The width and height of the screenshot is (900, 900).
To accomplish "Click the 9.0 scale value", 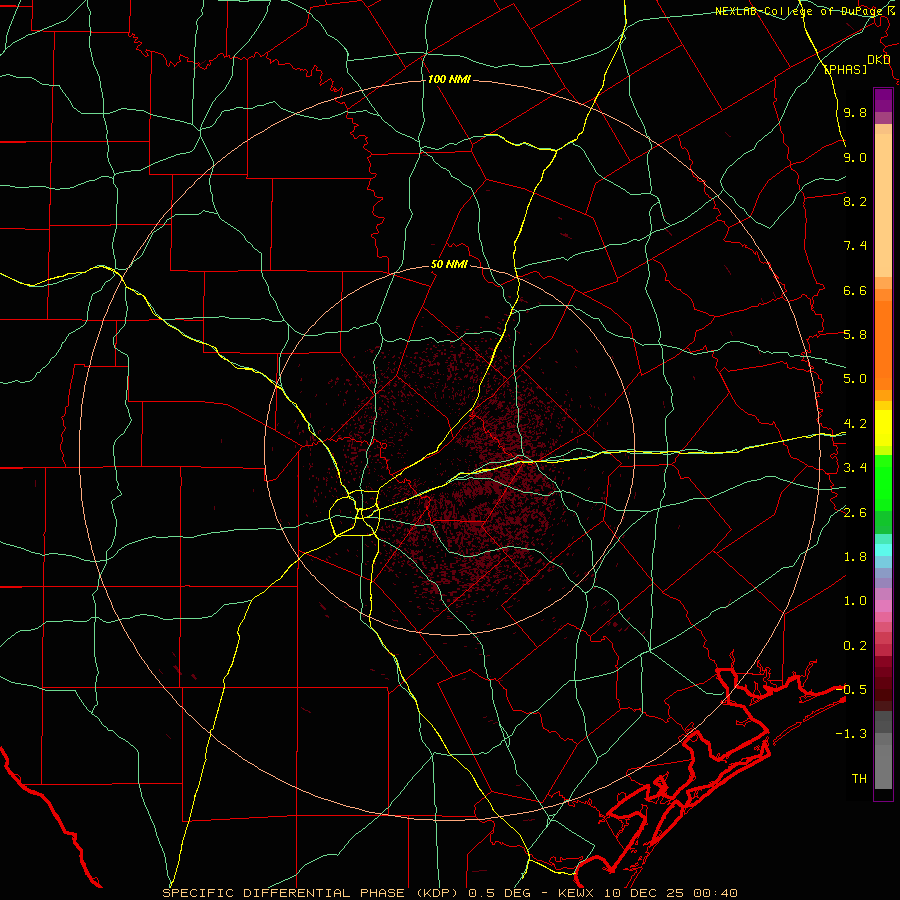I will tap(855, 157).
